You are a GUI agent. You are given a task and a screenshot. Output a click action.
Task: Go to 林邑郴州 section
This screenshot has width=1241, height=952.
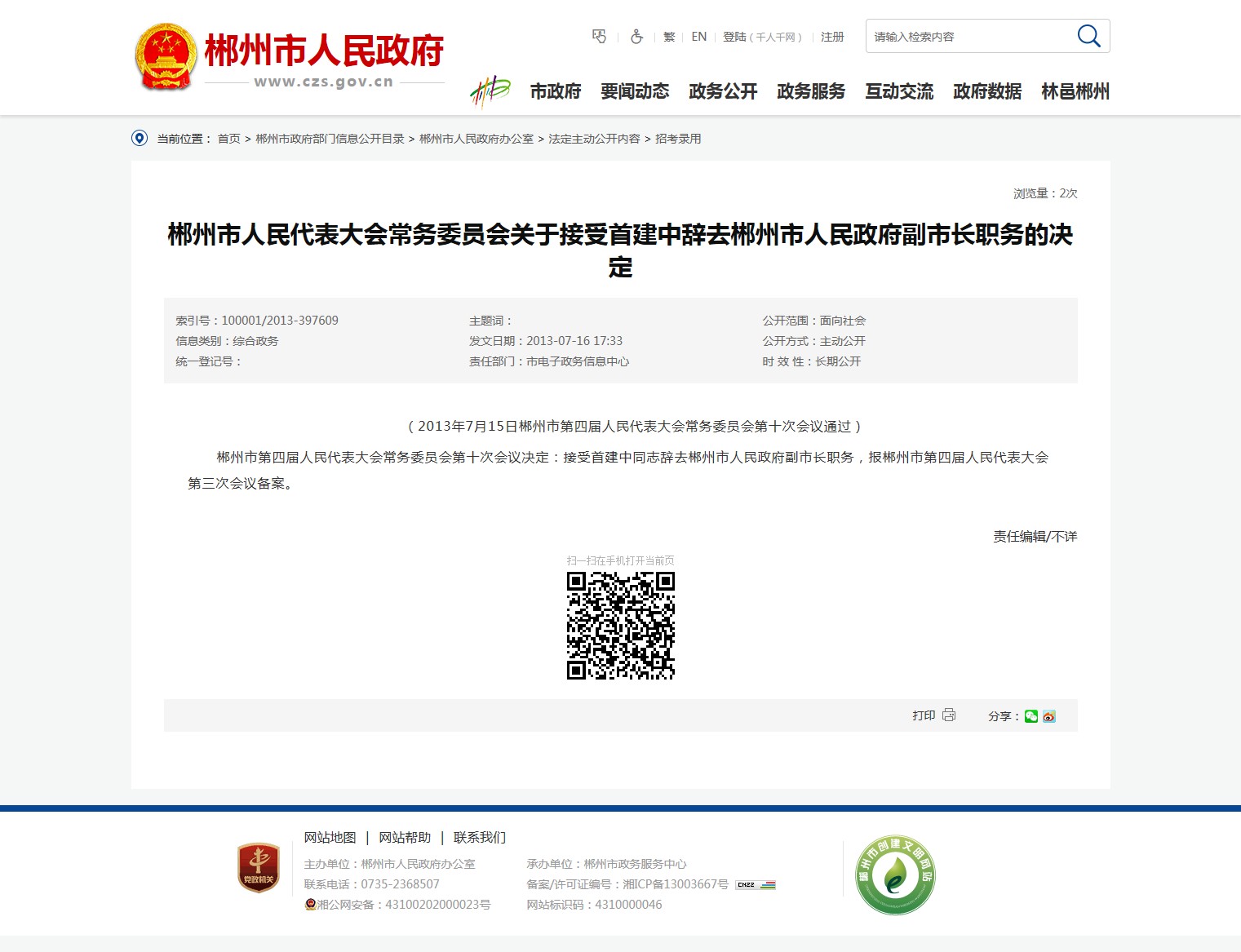(1075, 91)
